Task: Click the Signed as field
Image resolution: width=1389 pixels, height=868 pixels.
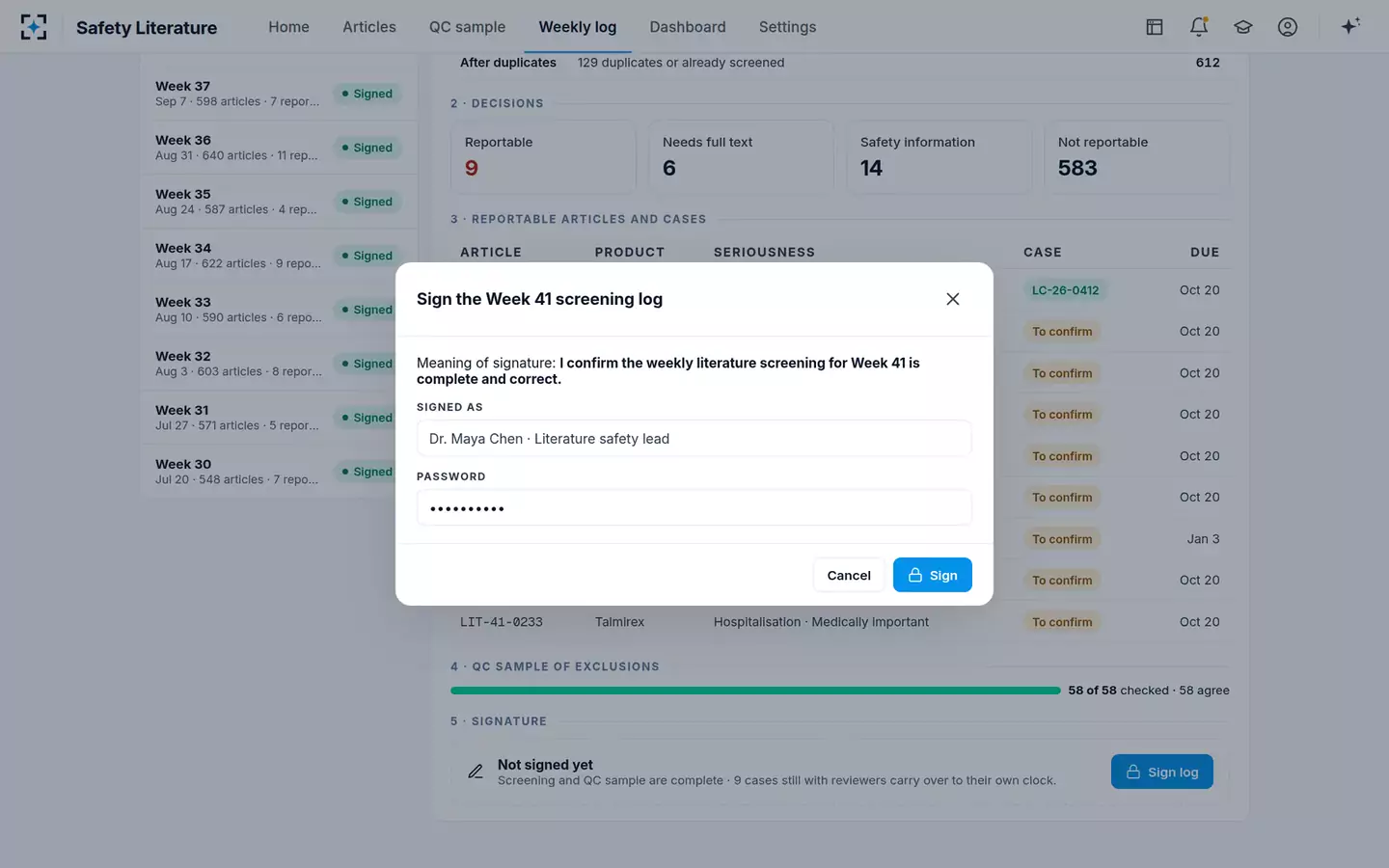Action: pyautogui.click(x=694, y=438)
